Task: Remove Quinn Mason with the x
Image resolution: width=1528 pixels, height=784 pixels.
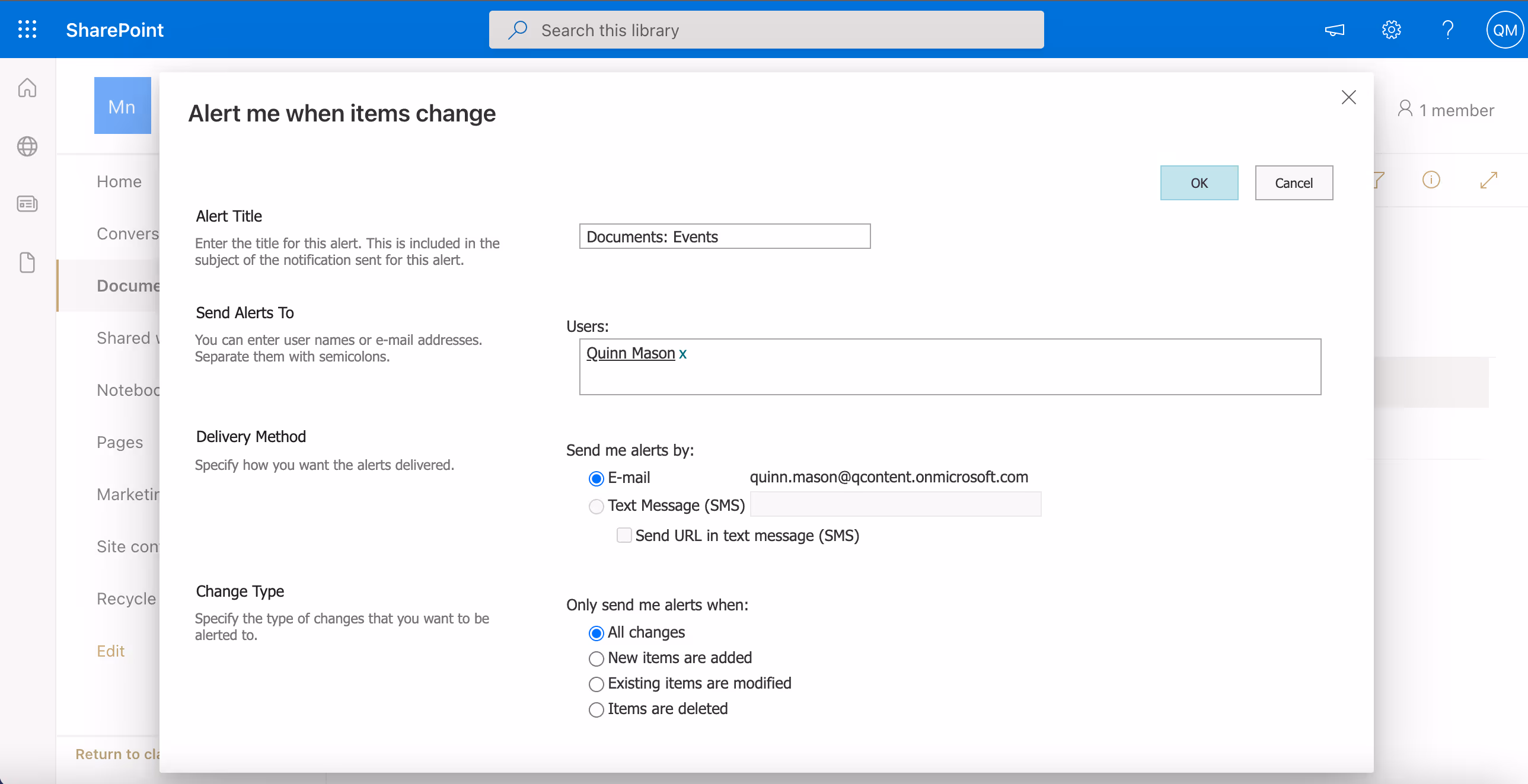Action: click(x=682, y=354)
